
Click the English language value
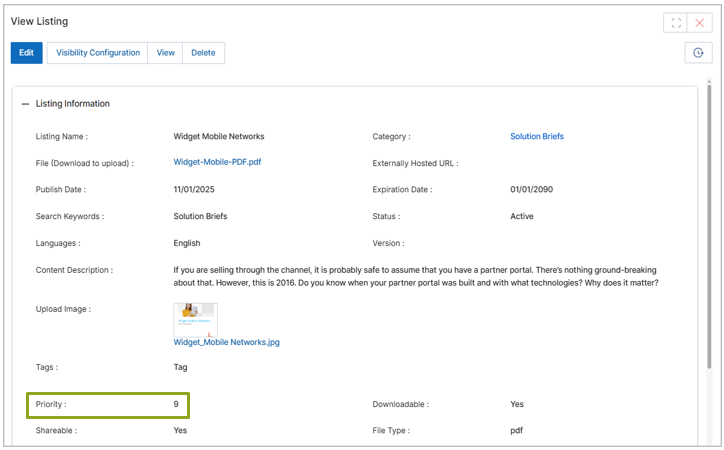187,243
